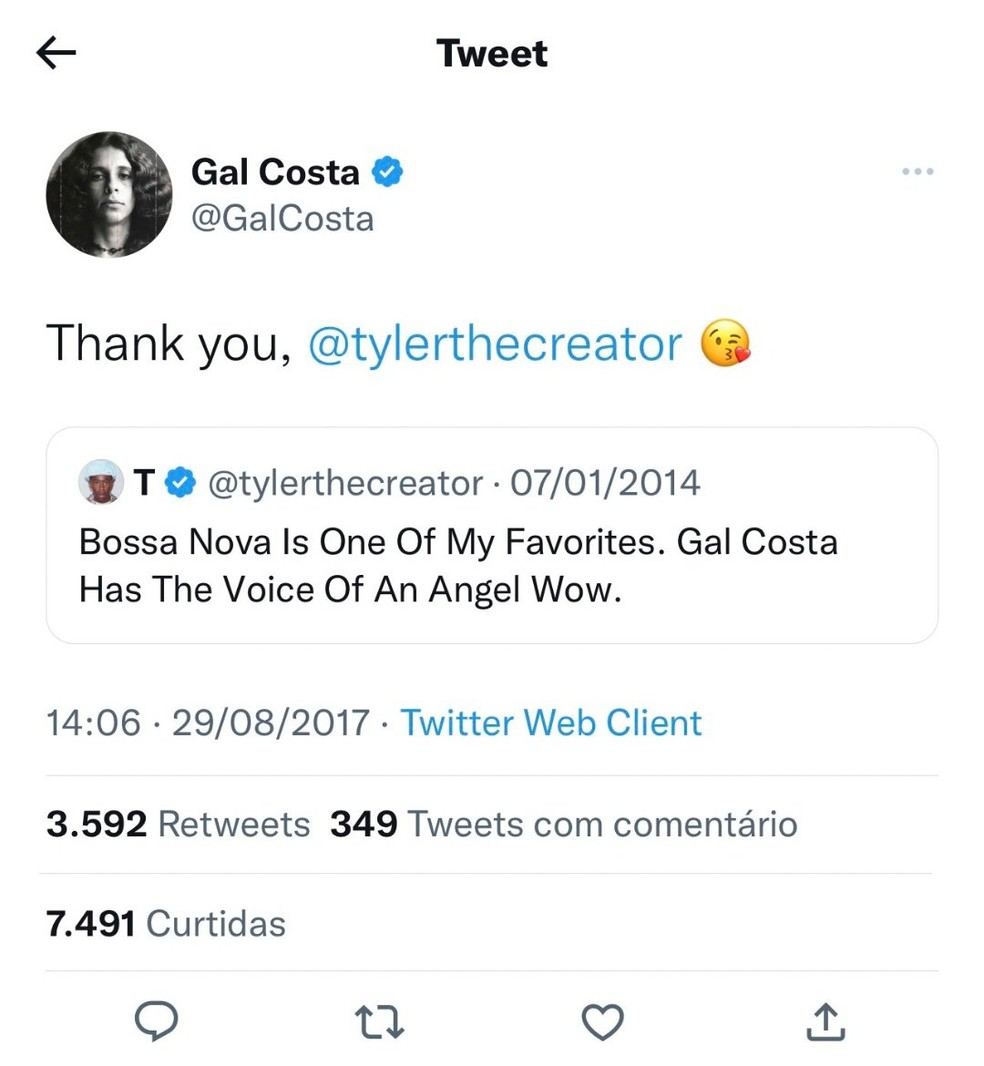The height and width of the screenshot is (1066, 984).
Task: Click the Tweet title at the top
Action: pyautogui.click(x=491, y=53)
